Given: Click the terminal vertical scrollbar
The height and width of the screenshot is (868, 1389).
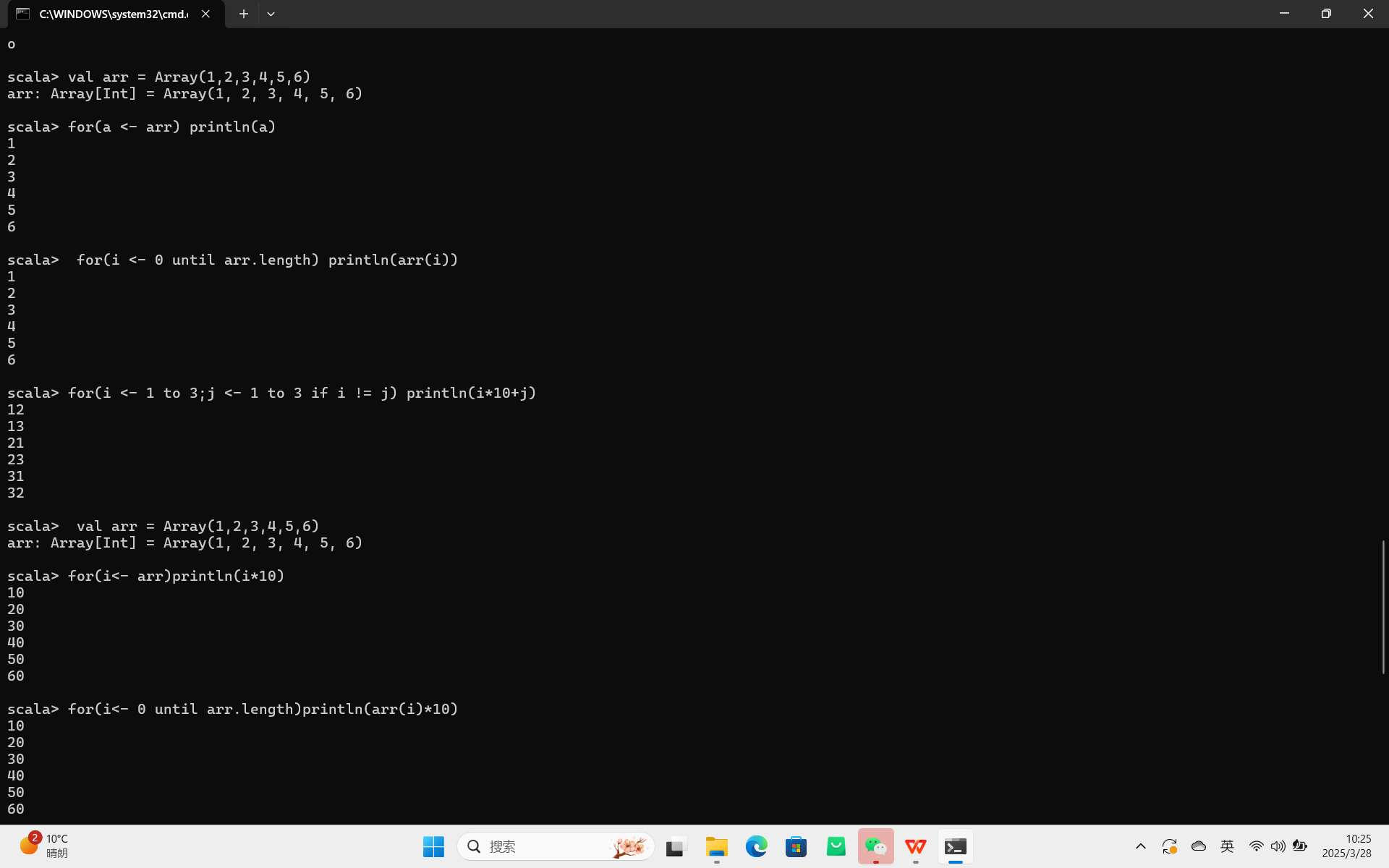Looking at the screenshot, I should pyautogui.click(x=1383, y=608).
